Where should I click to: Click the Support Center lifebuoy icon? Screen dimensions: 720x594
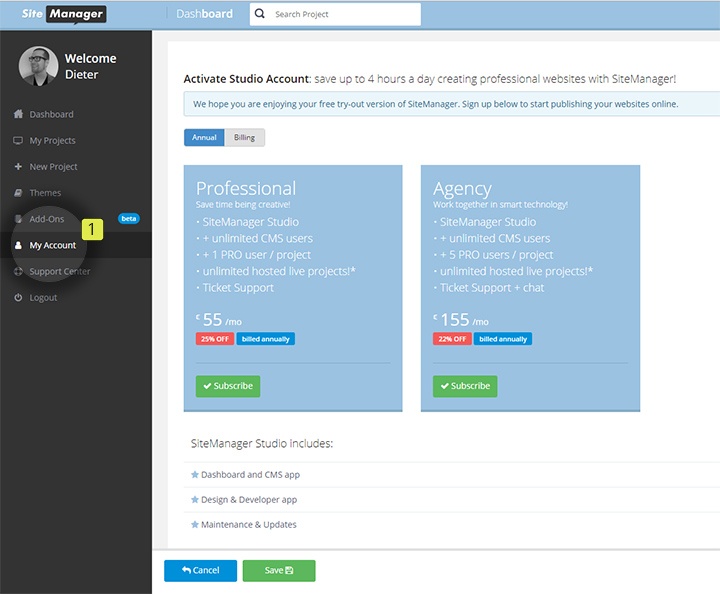[18, 271]
